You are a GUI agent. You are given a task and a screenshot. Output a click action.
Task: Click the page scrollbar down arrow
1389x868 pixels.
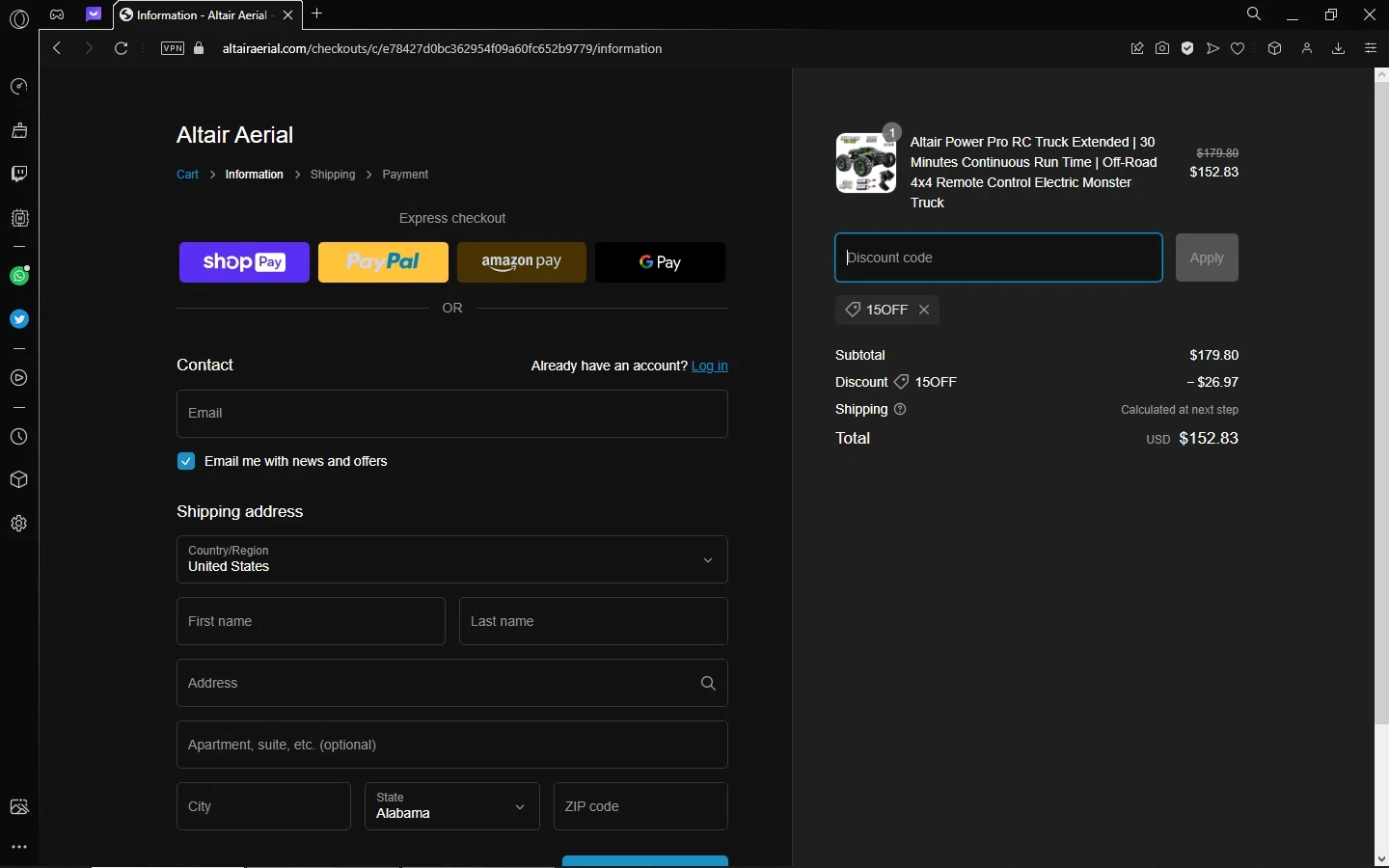[x=1381, y=858]
